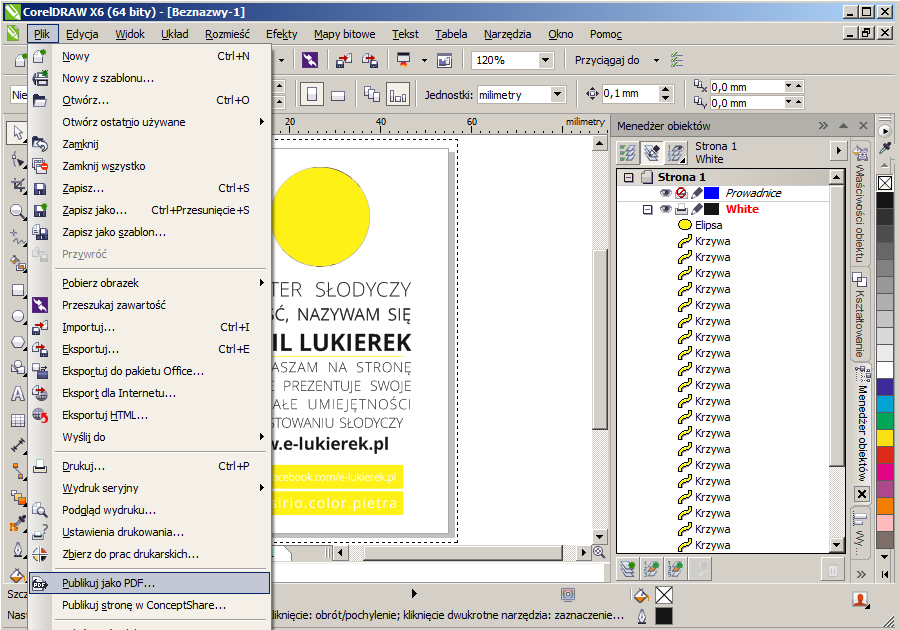Choose Eksportuj from the Plik menu
900x630 pixels.
click(x=149, y=349)
